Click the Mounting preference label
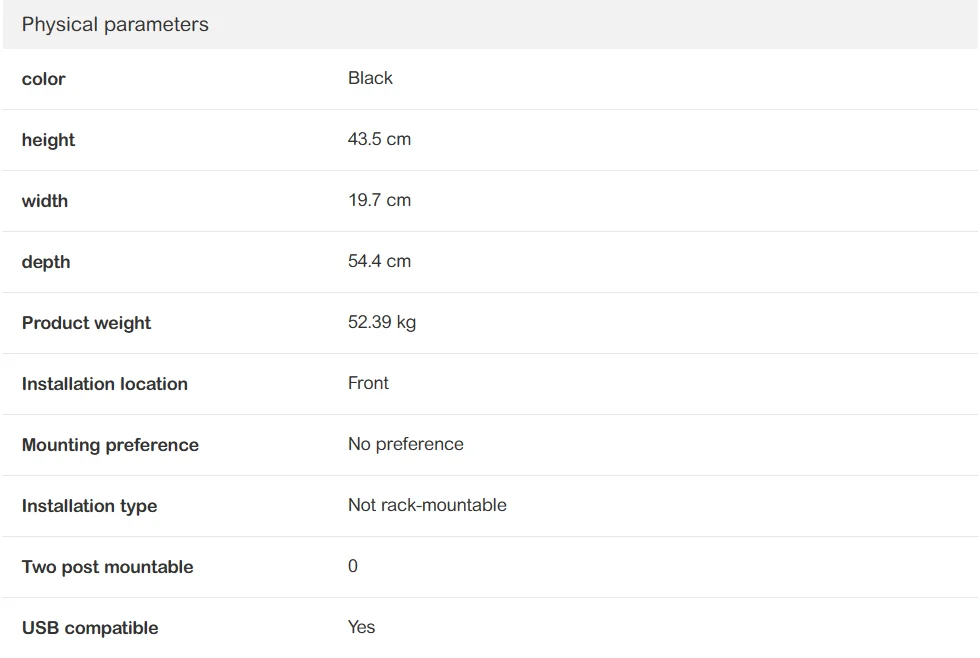This screenshot has width=980, height=658. [x=110, y=445]
